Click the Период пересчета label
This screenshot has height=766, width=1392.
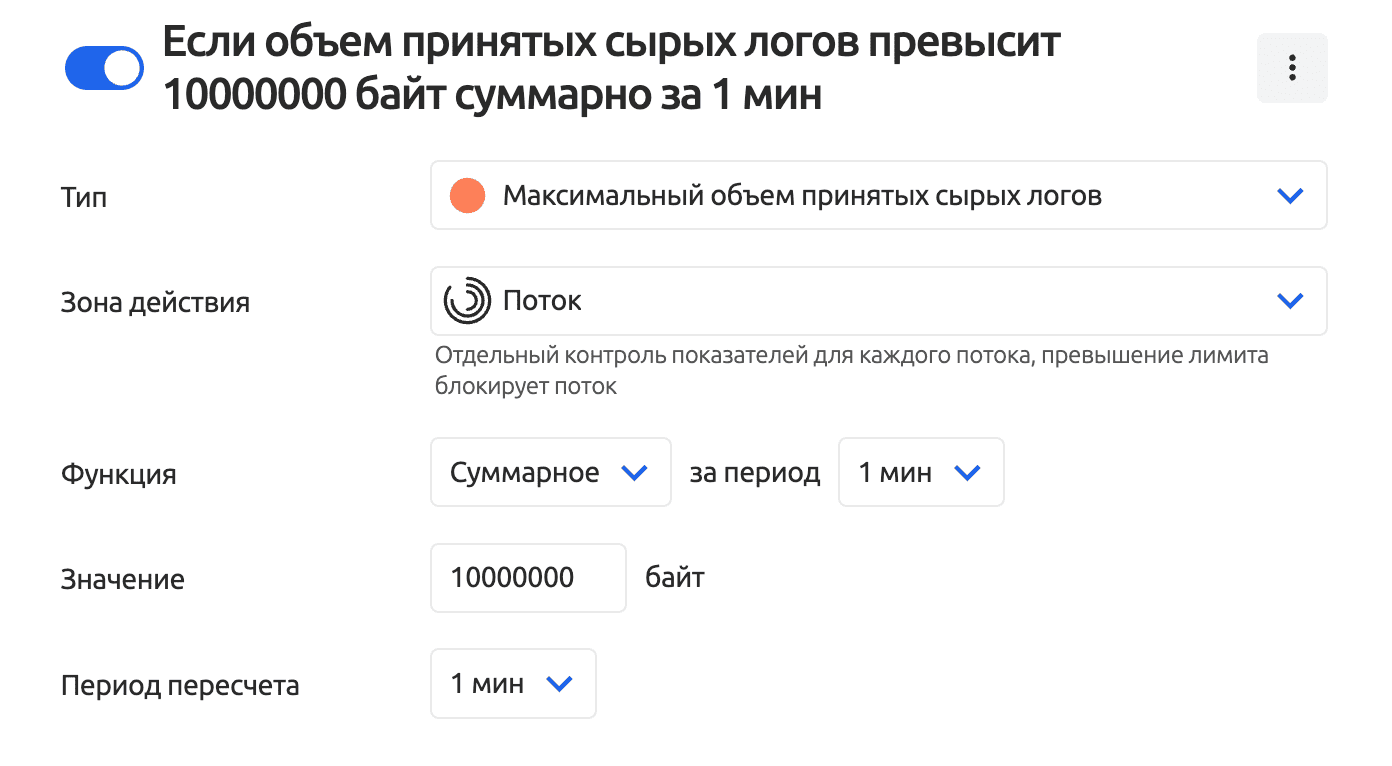(x=180, y=686)
